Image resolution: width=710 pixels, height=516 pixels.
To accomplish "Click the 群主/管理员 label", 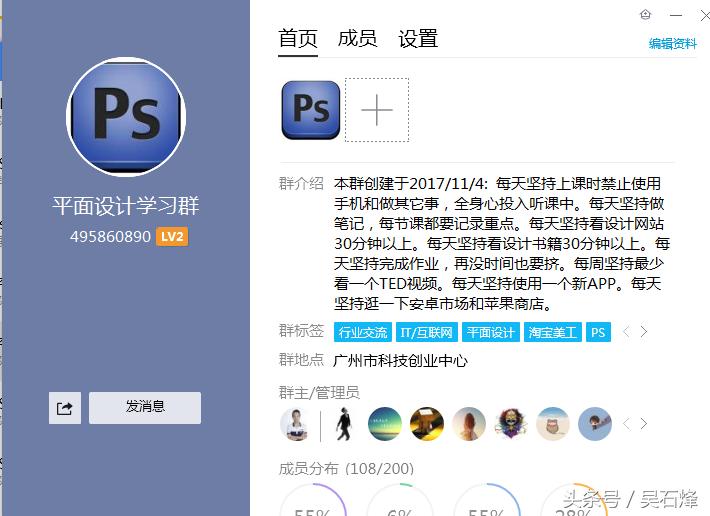I will tap(319, 392).
